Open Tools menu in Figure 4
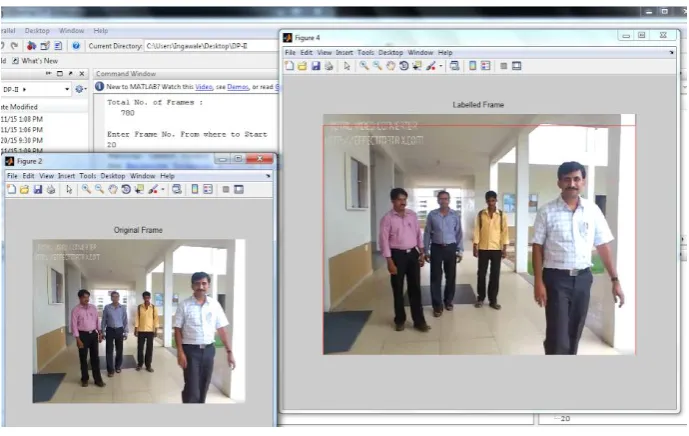The width and height of the screenshot is (689, 436). coord(366,52)
